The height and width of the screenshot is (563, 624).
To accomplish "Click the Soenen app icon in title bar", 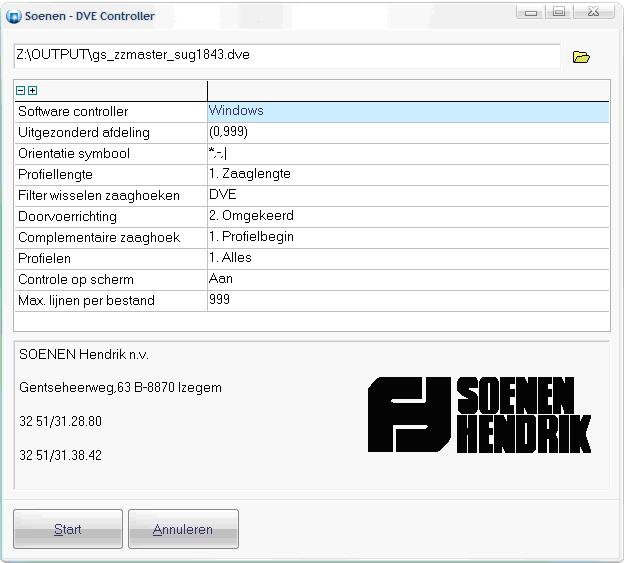I will coord(14,17).
